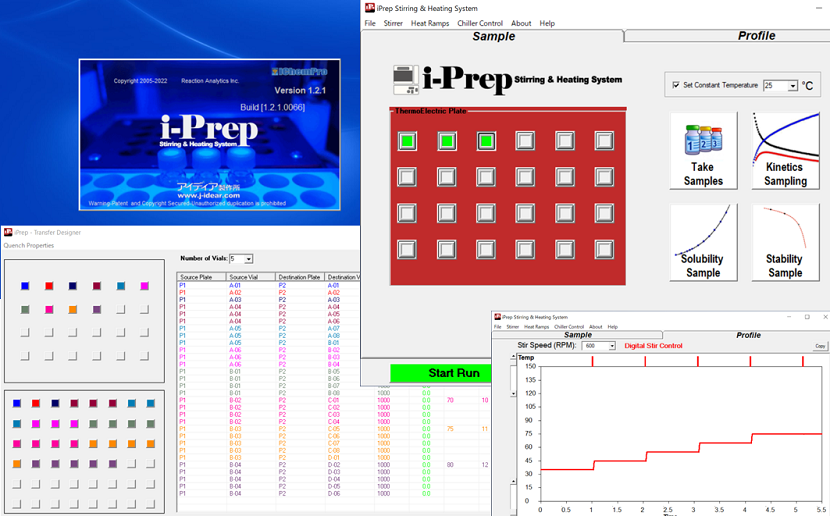Screen dimensions: 830x516
Task: Click the Source Vial column header
Action: 245,277
